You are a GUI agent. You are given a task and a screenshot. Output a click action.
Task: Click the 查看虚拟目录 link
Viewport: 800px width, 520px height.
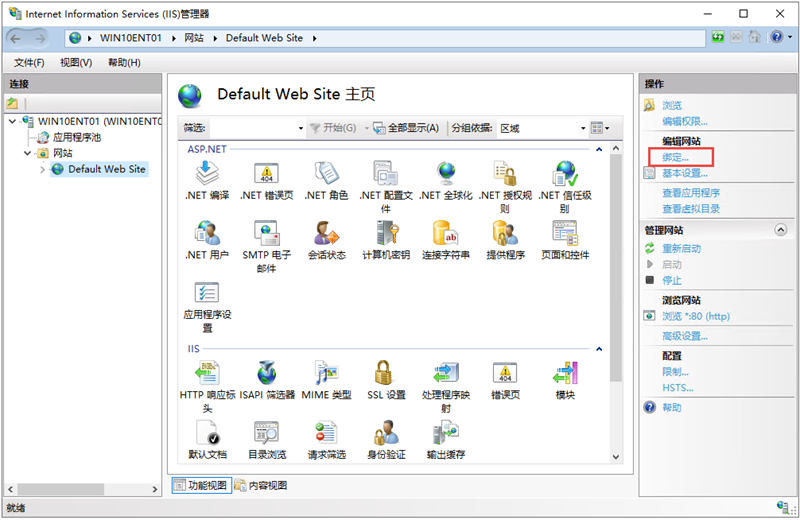click(x=691, y=209)
